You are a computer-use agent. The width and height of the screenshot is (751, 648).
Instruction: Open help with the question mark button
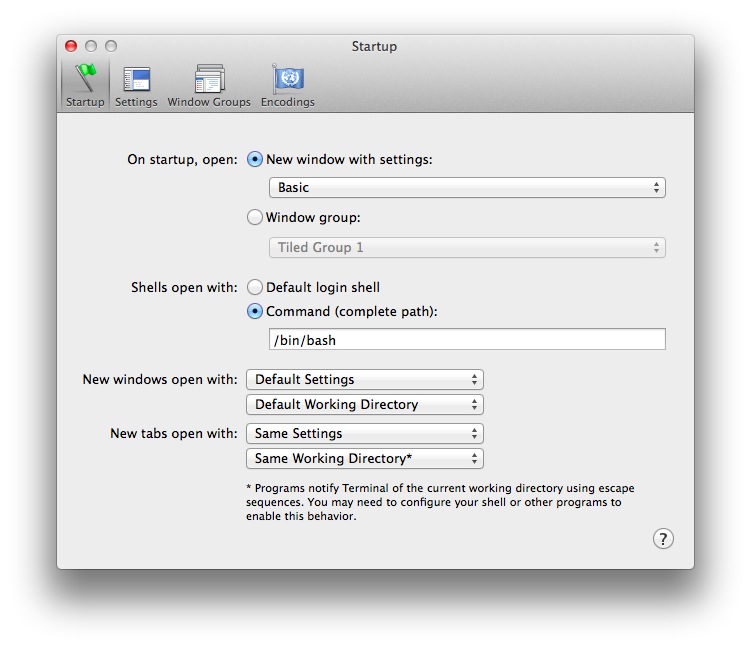663,539
